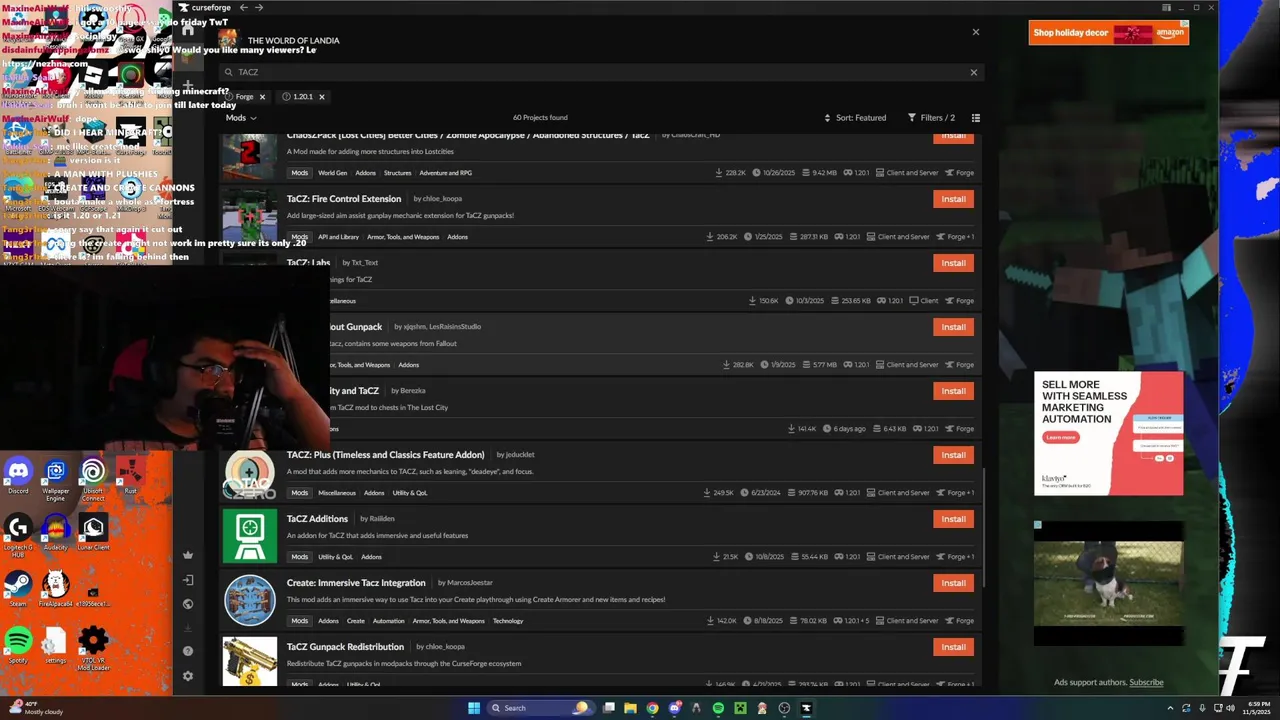Close the mod browser panel with X
This screenshot has width=1280, height=720.
(976, 32)
